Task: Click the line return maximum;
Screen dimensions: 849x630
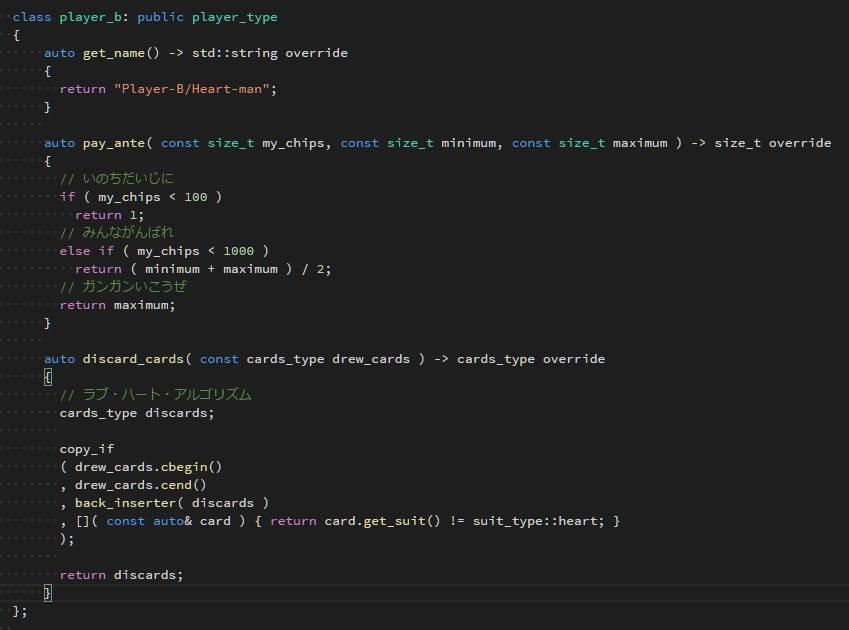Action: click(117, 305)
